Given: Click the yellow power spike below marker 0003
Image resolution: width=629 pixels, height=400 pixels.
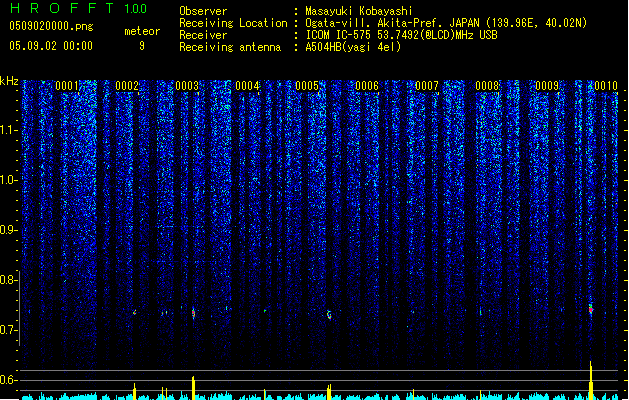Looking at the screenshot, I should click(x=193, y=388).
